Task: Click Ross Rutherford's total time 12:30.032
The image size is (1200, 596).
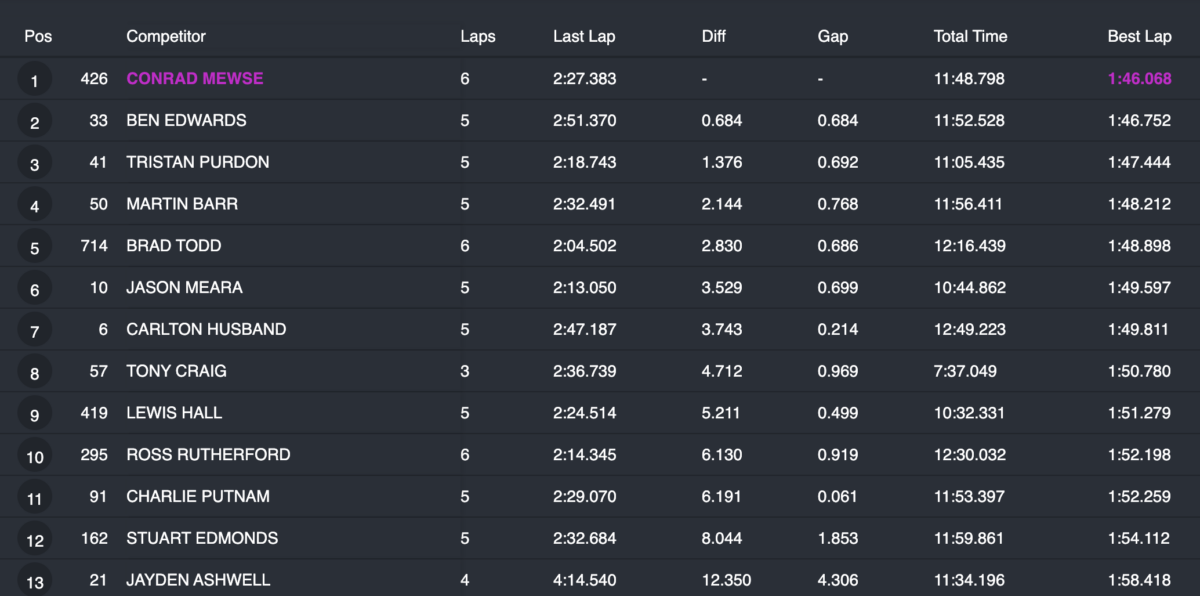Action: [x=969, y=455]
